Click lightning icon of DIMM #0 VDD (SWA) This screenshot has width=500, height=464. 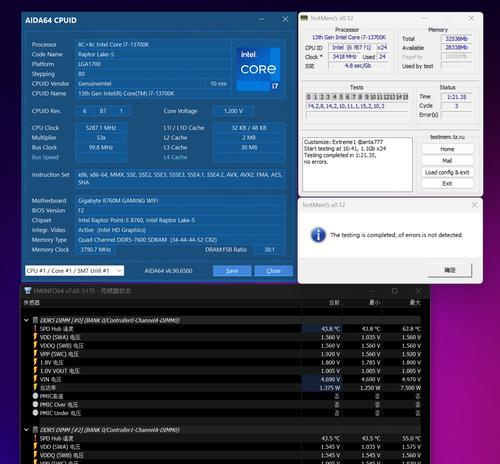(35, 337)
